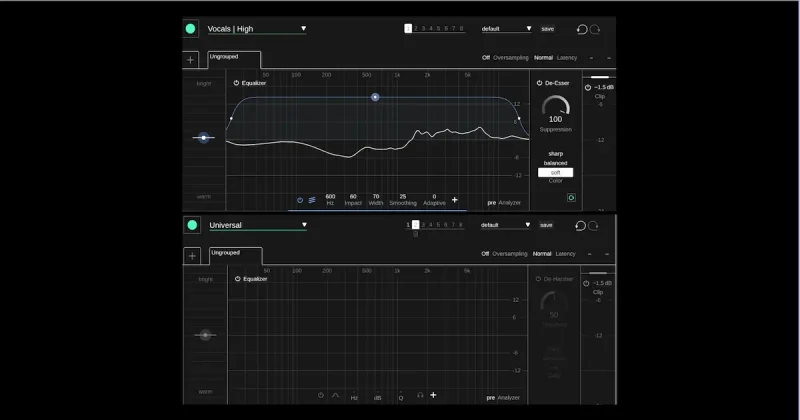Click the band filter type icon near 600 Hz
This screenshot has height=420, width=800.
pyautogui.click(x=312, y=200)
